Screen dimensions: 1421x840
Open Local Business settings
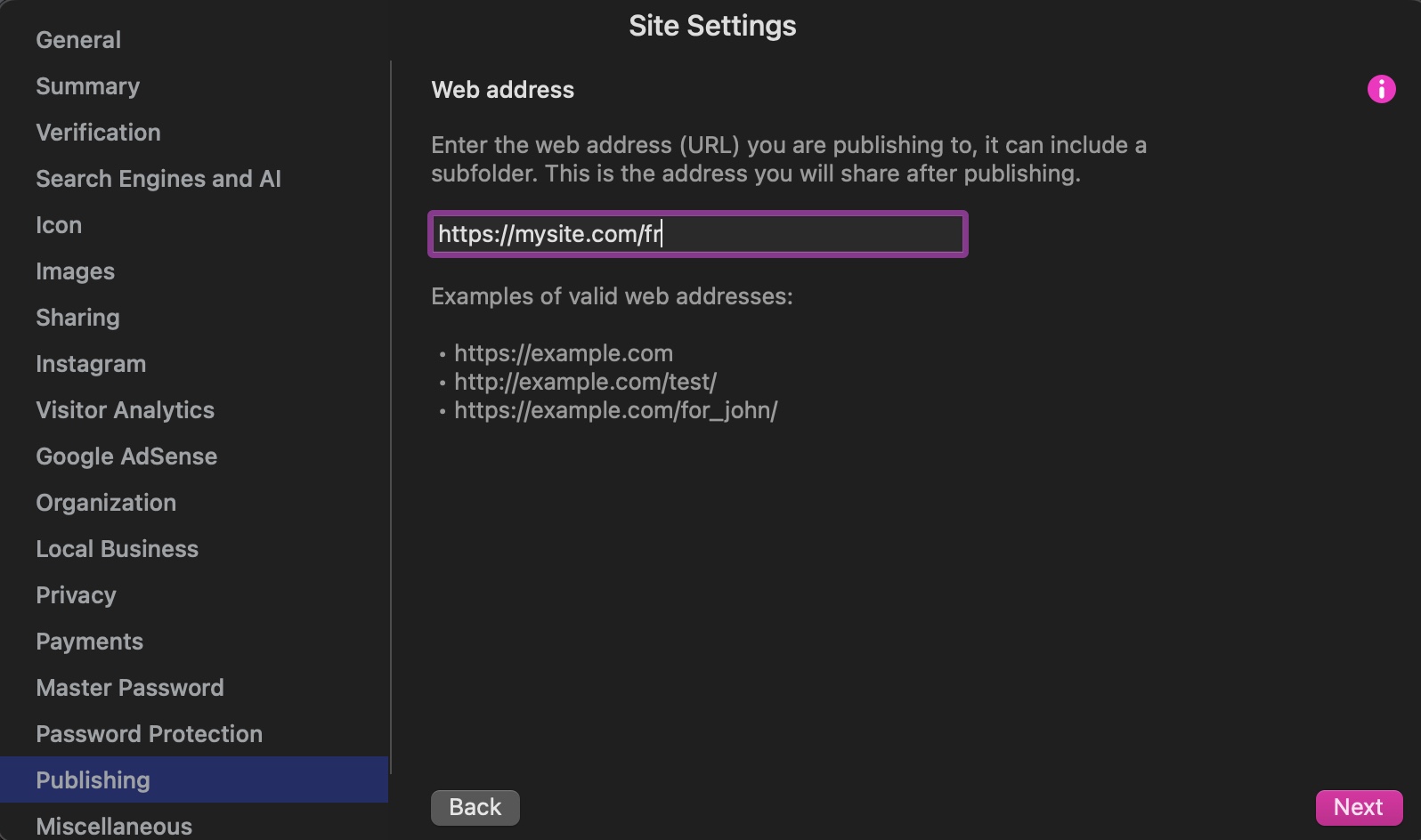[x=117, y=549]
